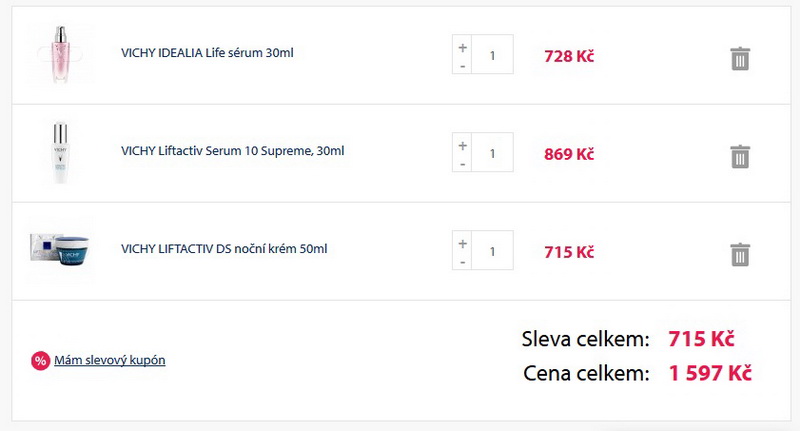Open VICHY LIFTACTIV DS noční krém product
Image resolution: width=800 pixels, height=431 pixels.
click(x=224, y=248)
